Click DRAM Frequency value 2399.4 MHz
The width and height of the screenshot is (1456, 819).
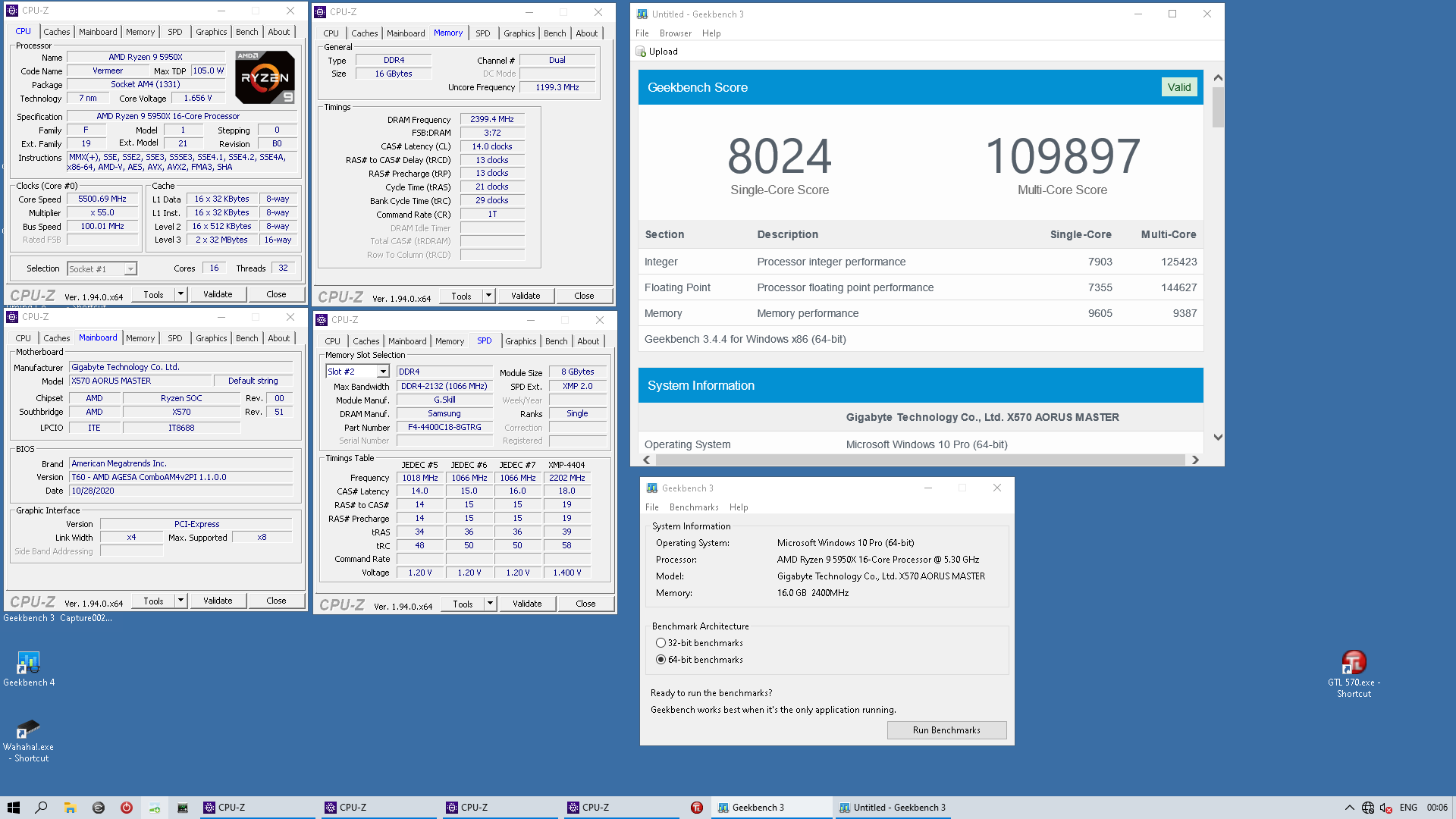click(x=492, y=119)
